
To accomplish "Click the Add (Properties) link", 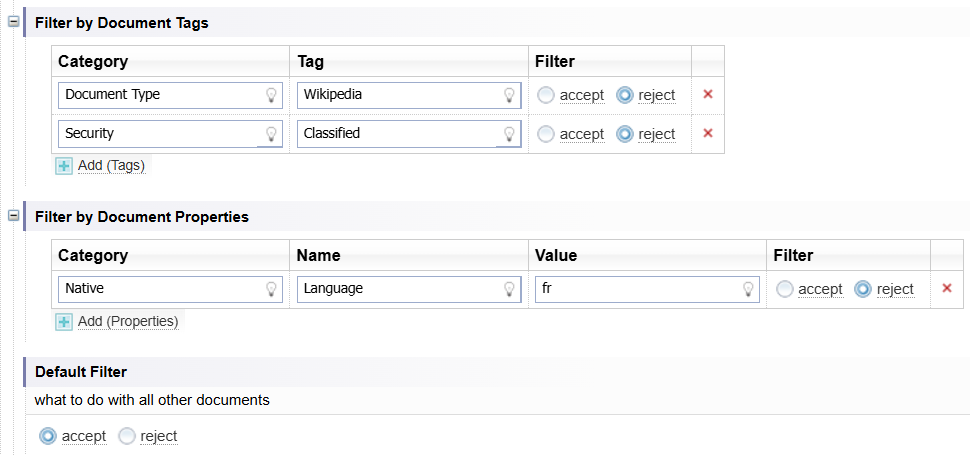I will (127, 321).
